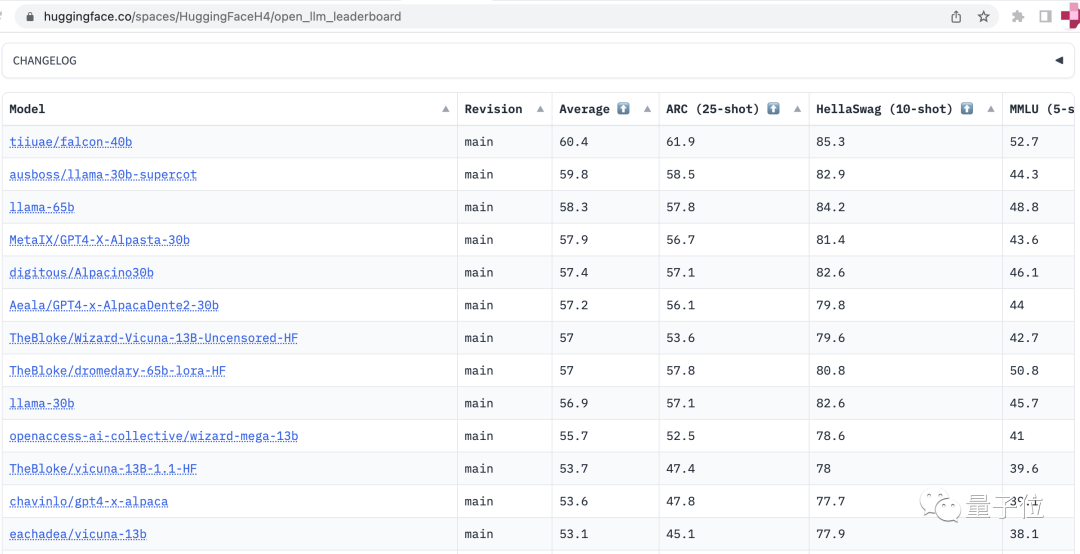Sort using the HellaSwag (10-shot) arrow
The width and height of the screenshot is (1080, 554).
click(990, 109)
